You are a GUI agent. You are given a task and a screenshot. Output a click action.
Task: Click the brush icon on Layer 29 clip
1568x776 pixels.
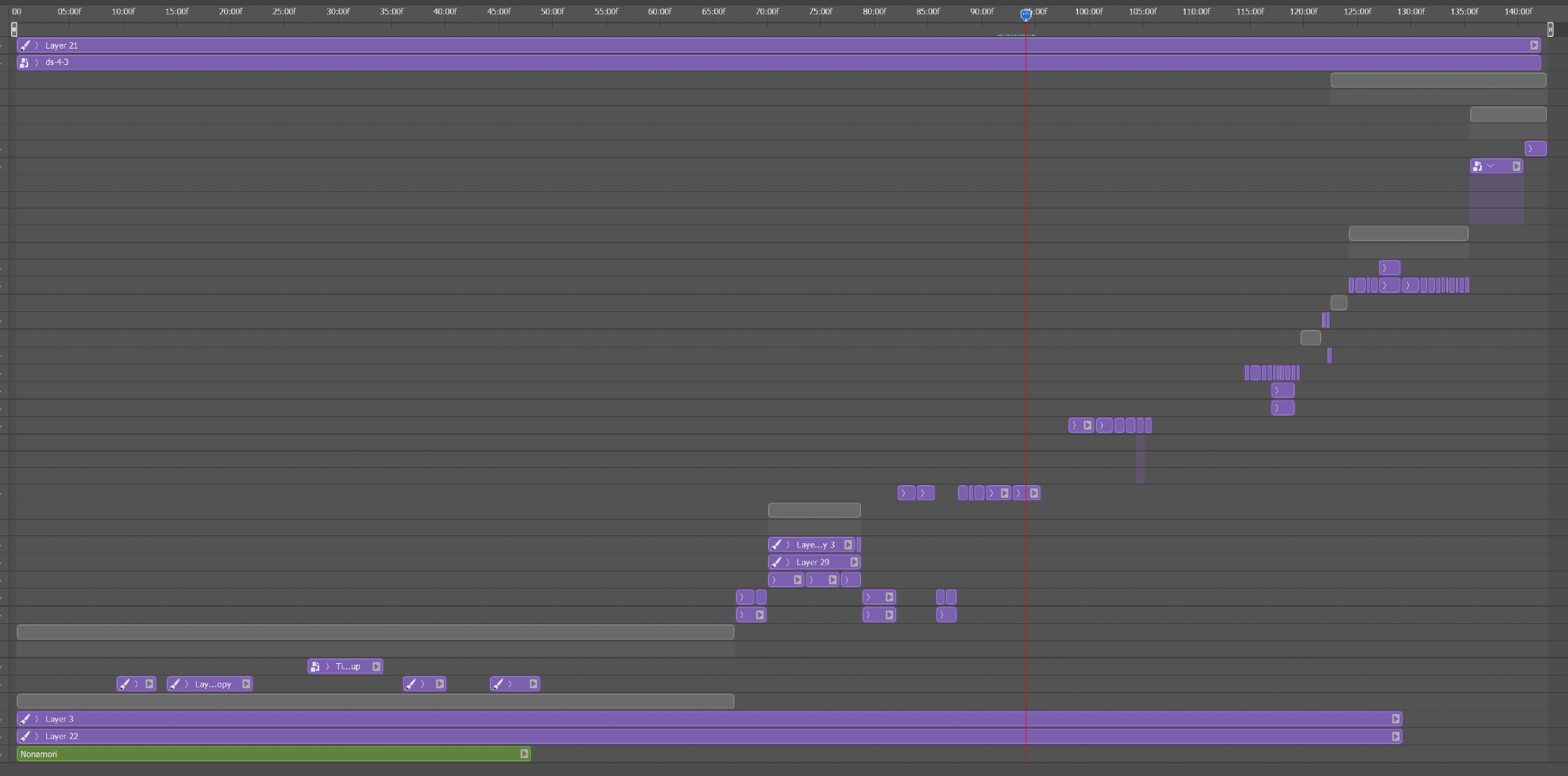pos(776,562)
